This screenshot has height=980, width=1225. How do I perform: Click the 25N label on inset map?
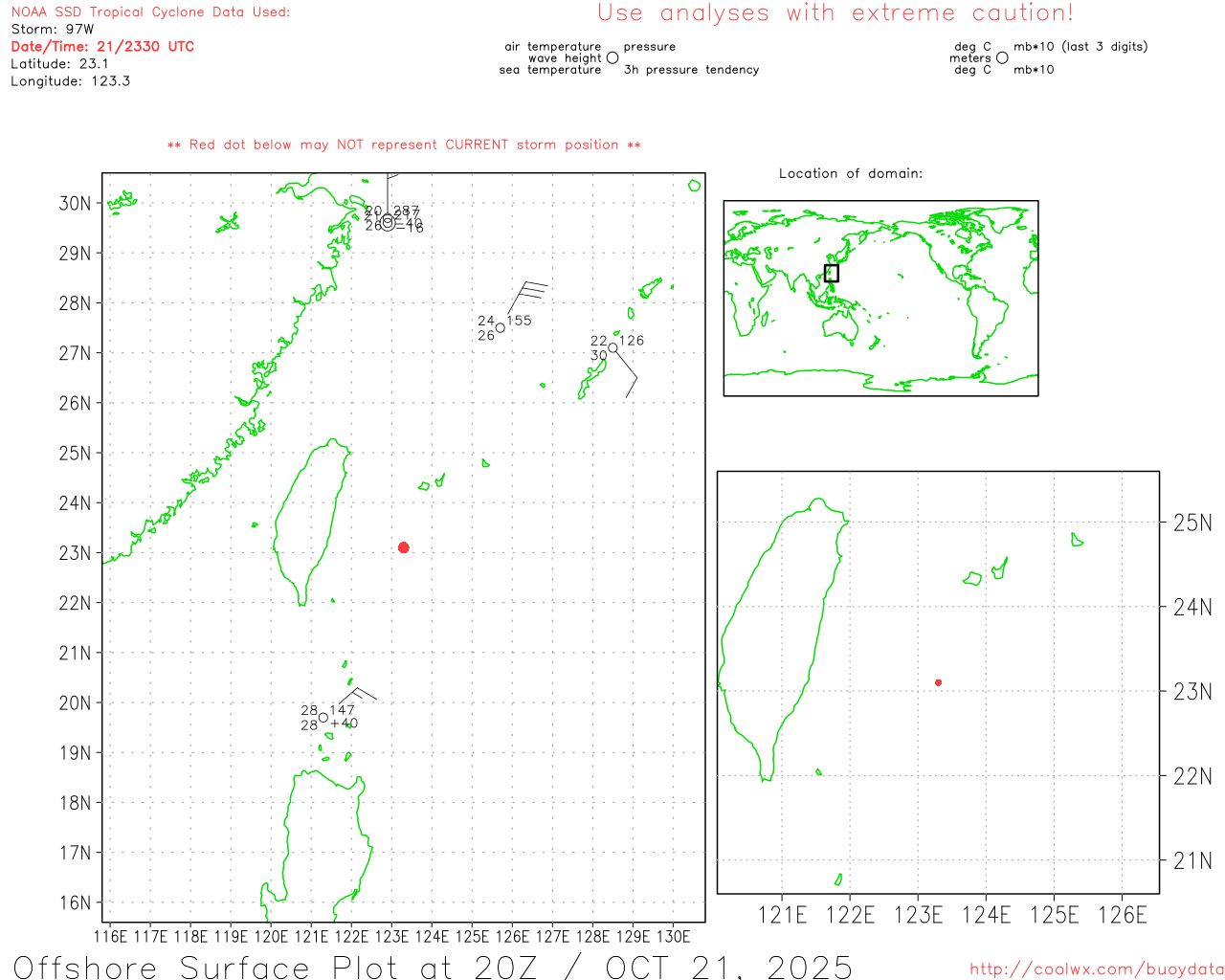[1192, 523]
